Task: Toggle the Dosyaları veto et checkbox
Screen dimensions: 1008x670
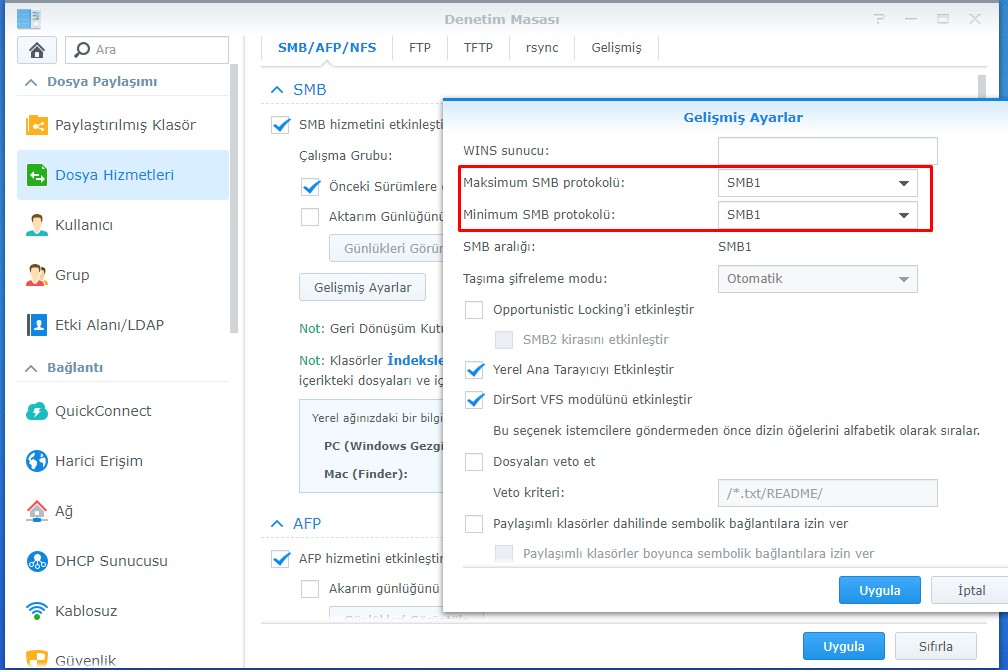Action: pos(475,462)
